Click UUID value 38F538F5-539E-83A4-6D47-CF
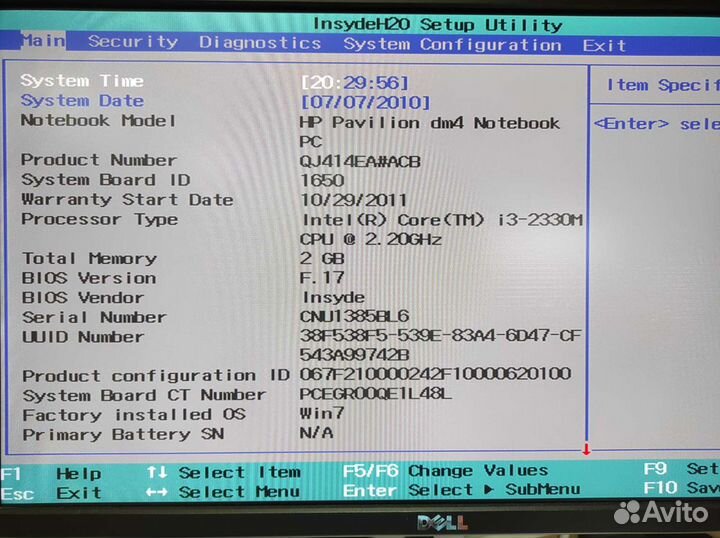 point(440,336)
